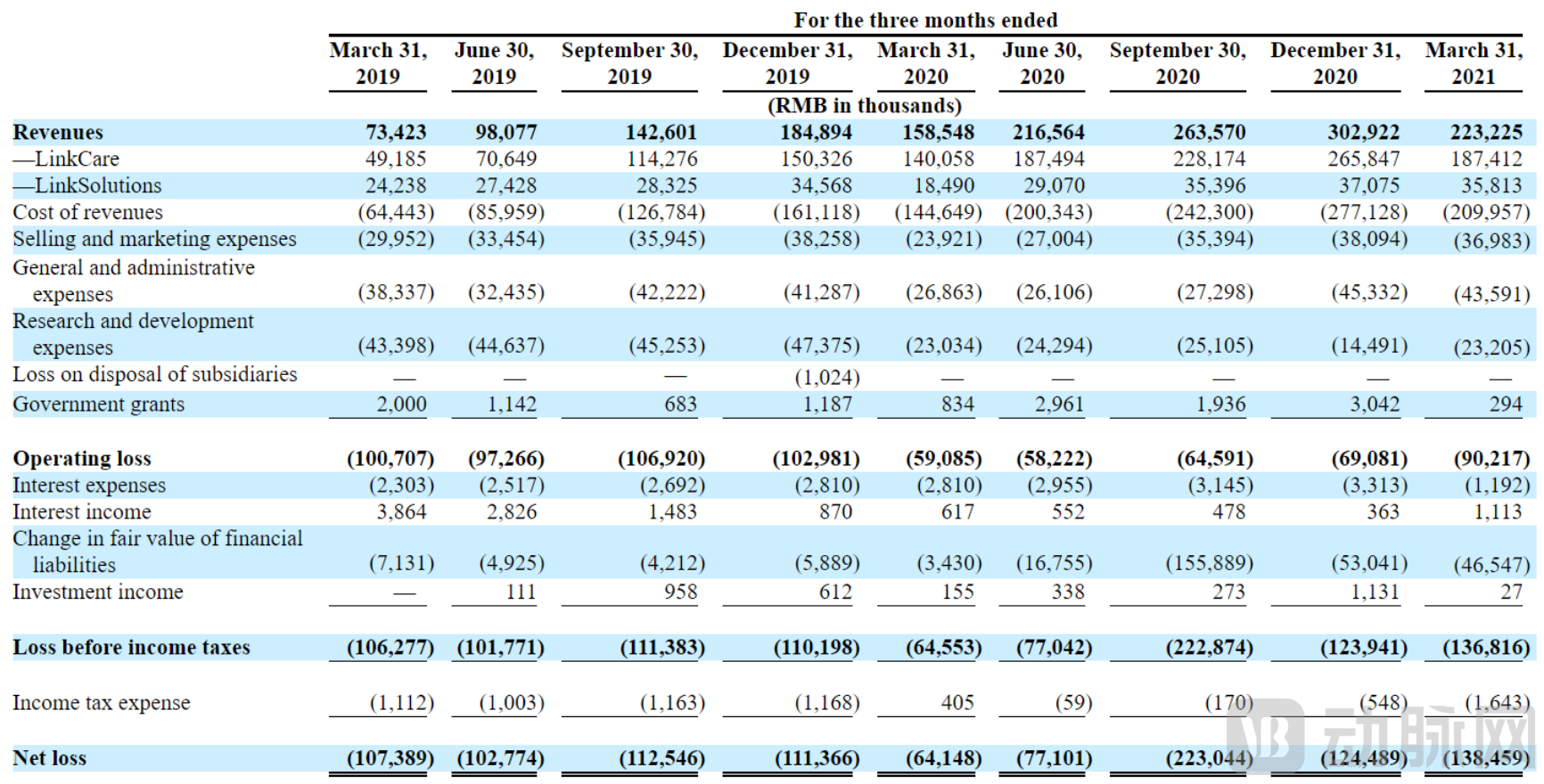The width and height of the screenshot is (1544, 784).
Task: Select revenue value 184,894
Action: (816, 133)
